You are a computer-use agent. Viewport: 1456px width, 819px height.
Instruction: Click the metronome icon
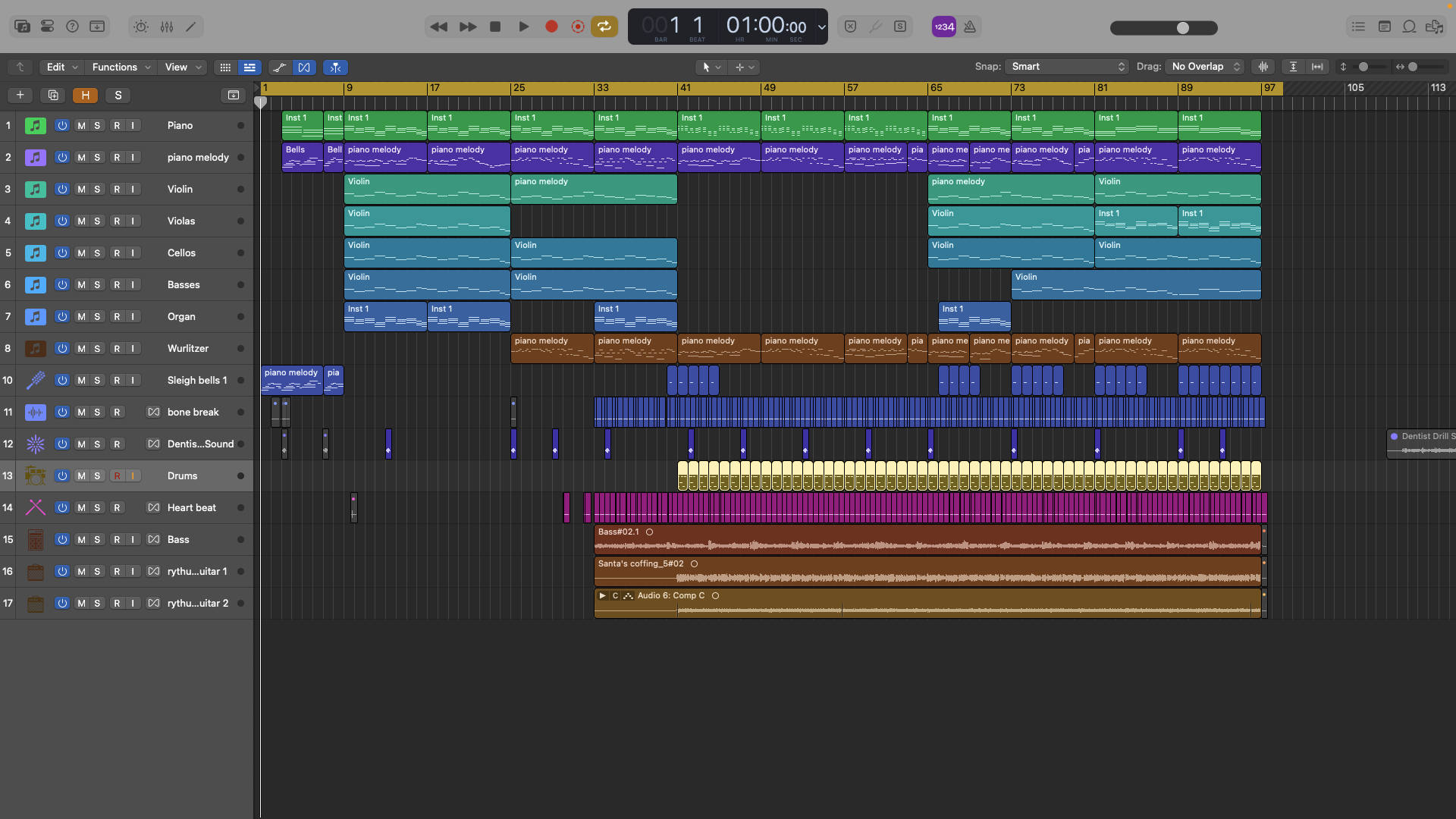click(970, 27)
